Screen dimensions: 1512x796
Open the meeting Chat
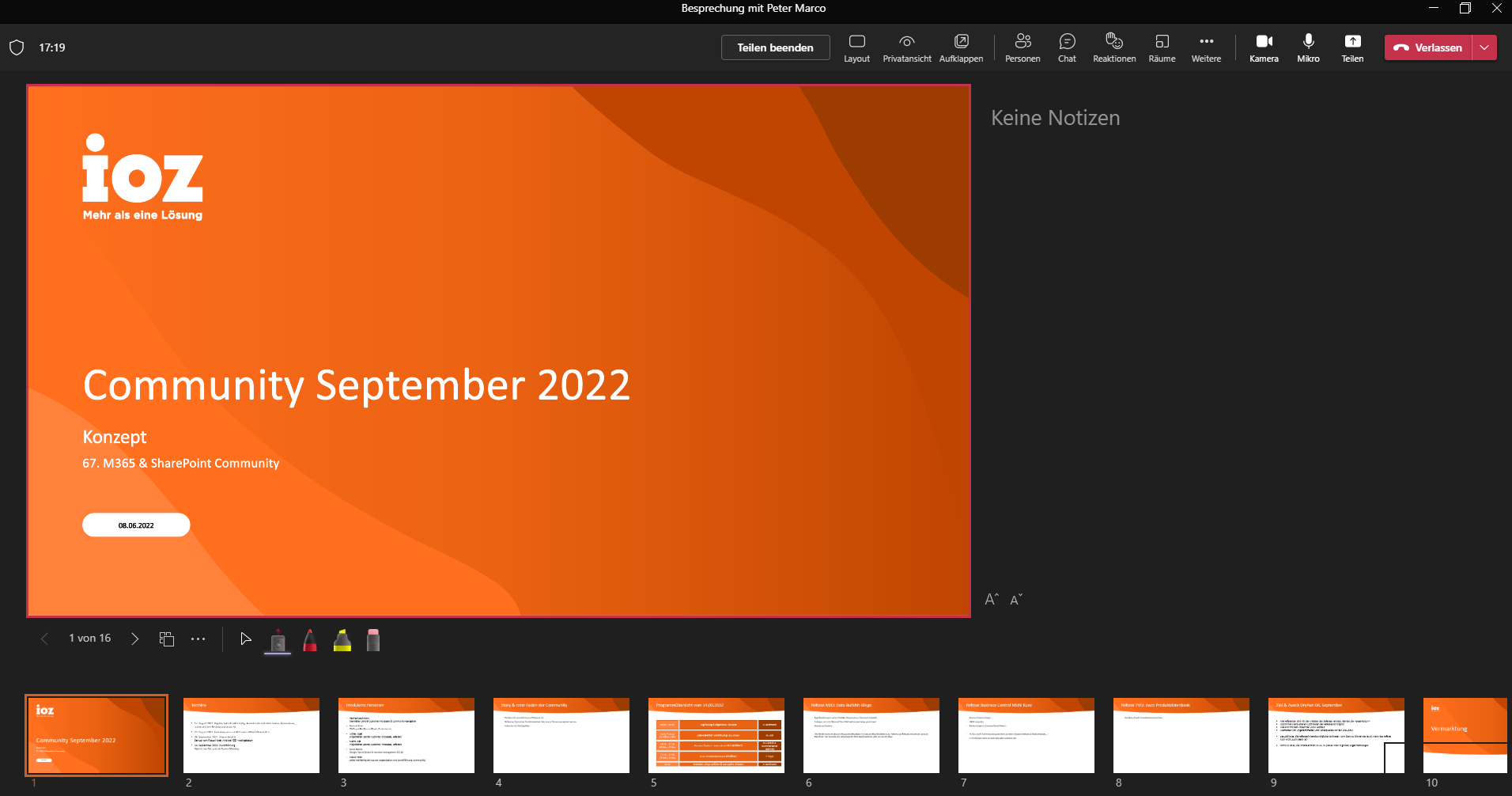[x=1067, y=47]
